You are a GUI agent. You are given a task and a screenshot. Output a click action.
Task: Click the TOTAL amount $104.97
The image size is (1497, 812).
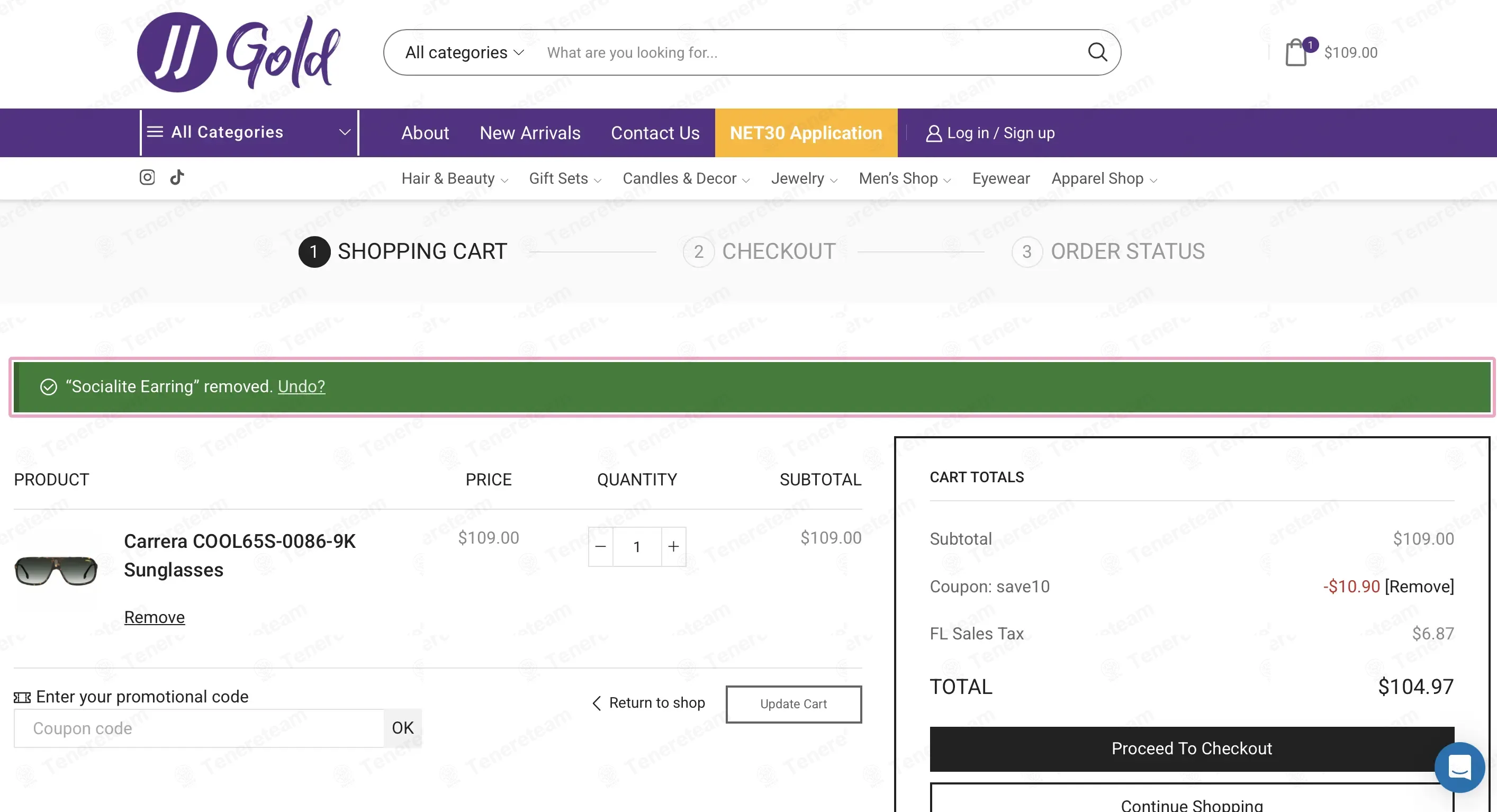(x=1415, y=687)
